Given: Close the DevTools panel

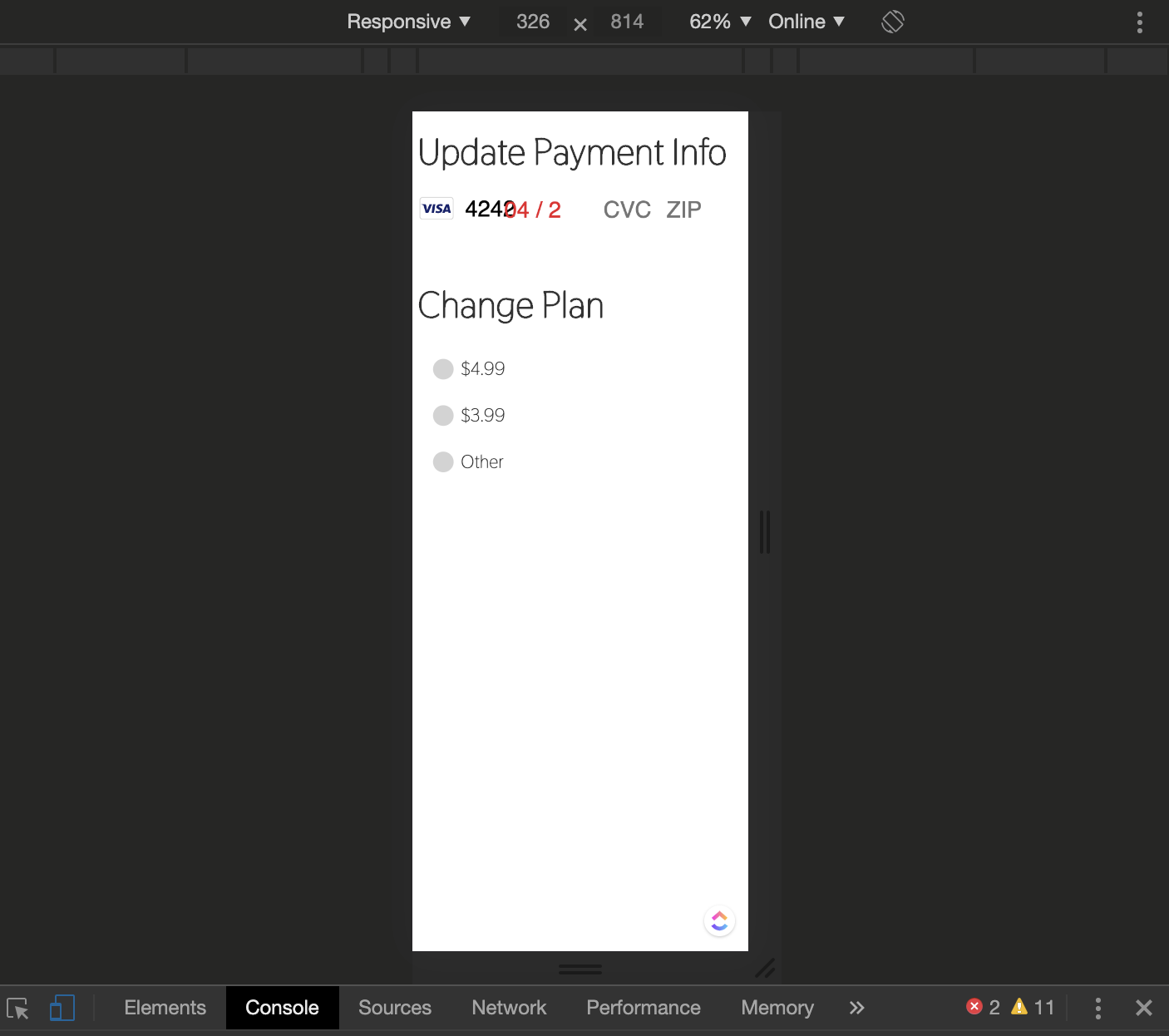Looking at the screenshot, I should 1144,1008.
